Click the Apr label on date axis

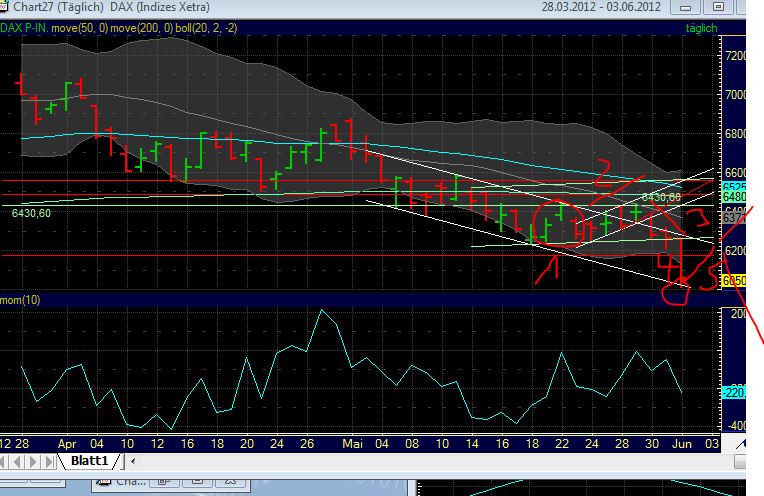pos(67,444)
